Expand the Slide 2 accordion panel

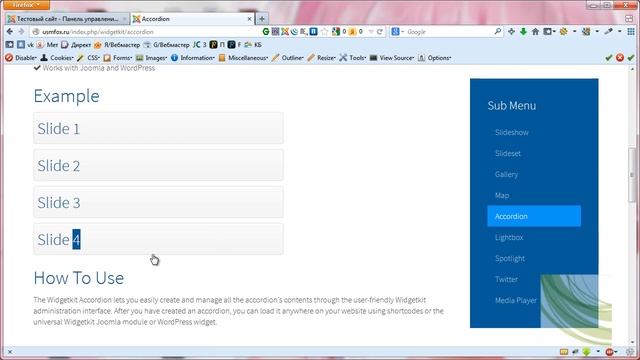(x=158, y=165)
